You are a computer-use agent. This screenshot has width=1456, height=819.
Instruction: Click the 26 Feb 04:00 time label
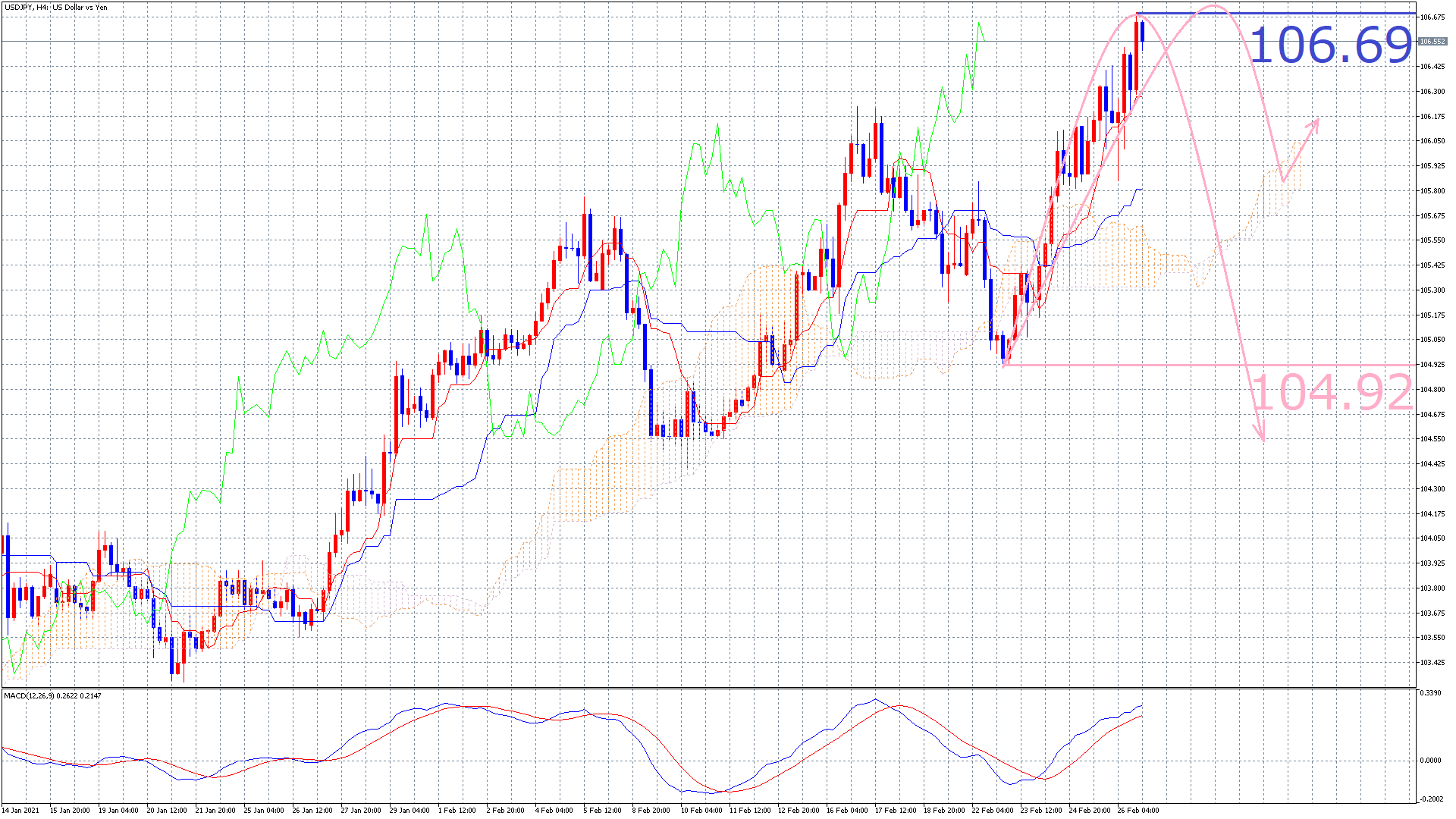coord(1137,810)
